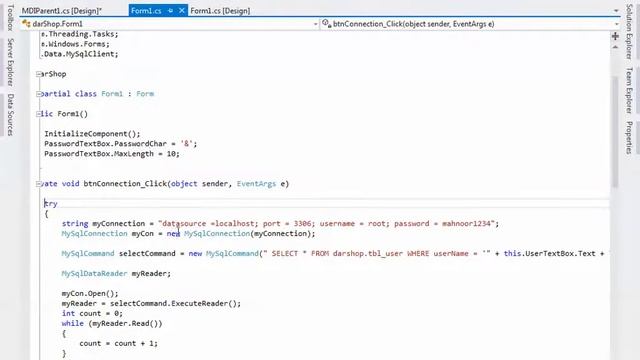Open the darShop.Form1 class dropdown
The image size is (640, 360).
315,24
